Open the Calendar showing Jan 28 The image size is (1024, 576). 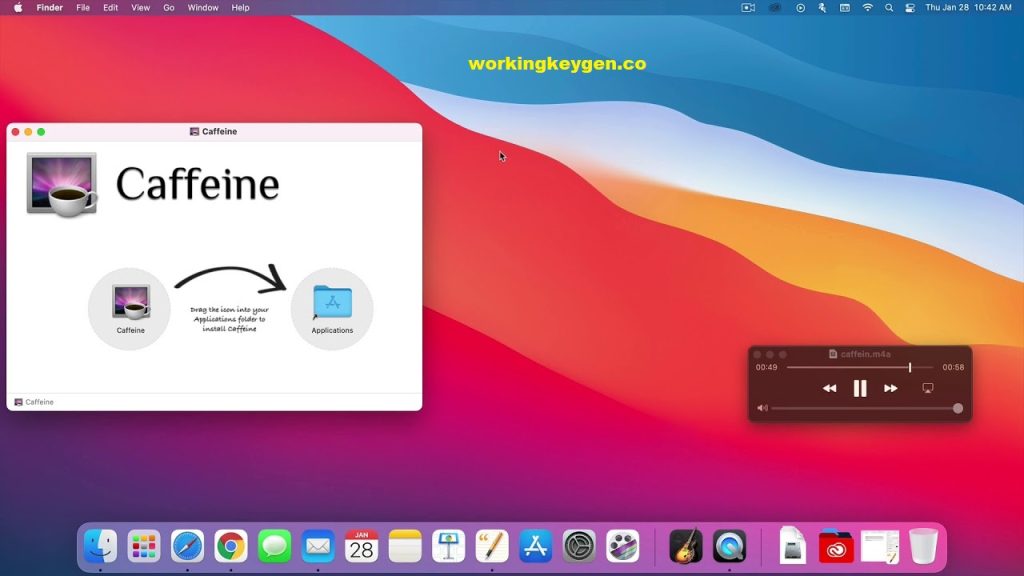point(361,546)
